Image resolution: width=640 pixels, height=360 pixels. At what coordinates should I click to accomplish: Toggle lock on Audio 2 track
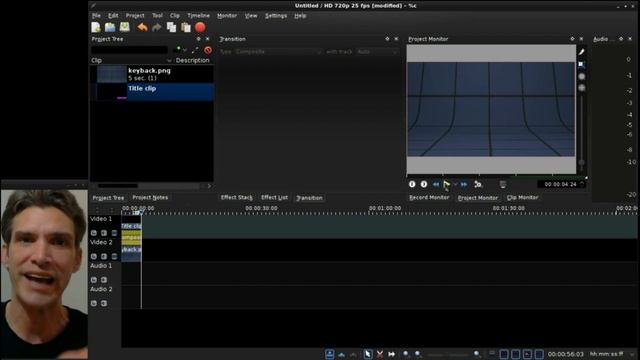click(94, 303)
